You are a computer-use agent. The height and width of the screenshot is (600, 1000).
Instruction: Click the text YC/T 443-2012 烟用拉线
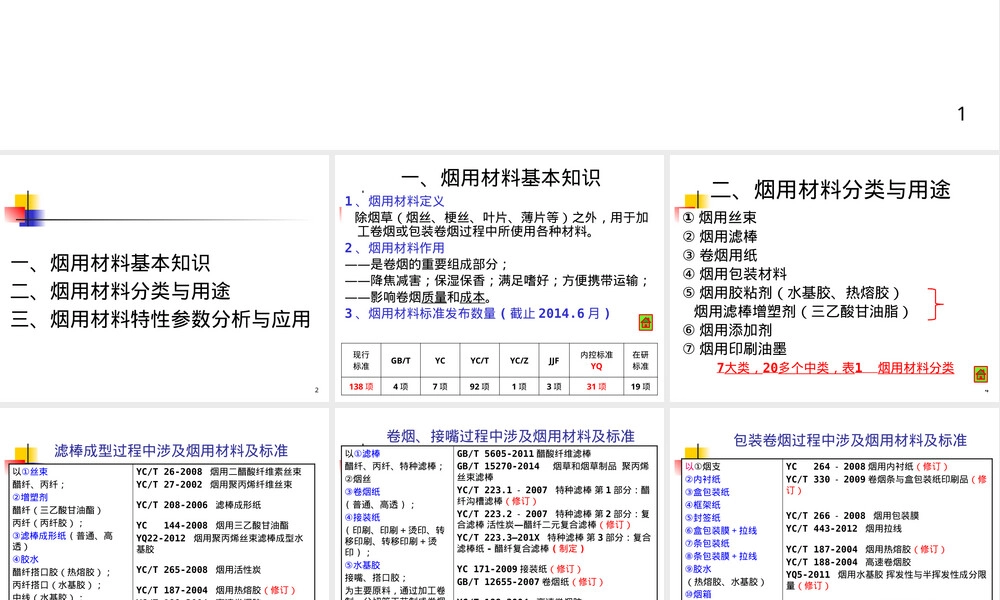point(844,529)
